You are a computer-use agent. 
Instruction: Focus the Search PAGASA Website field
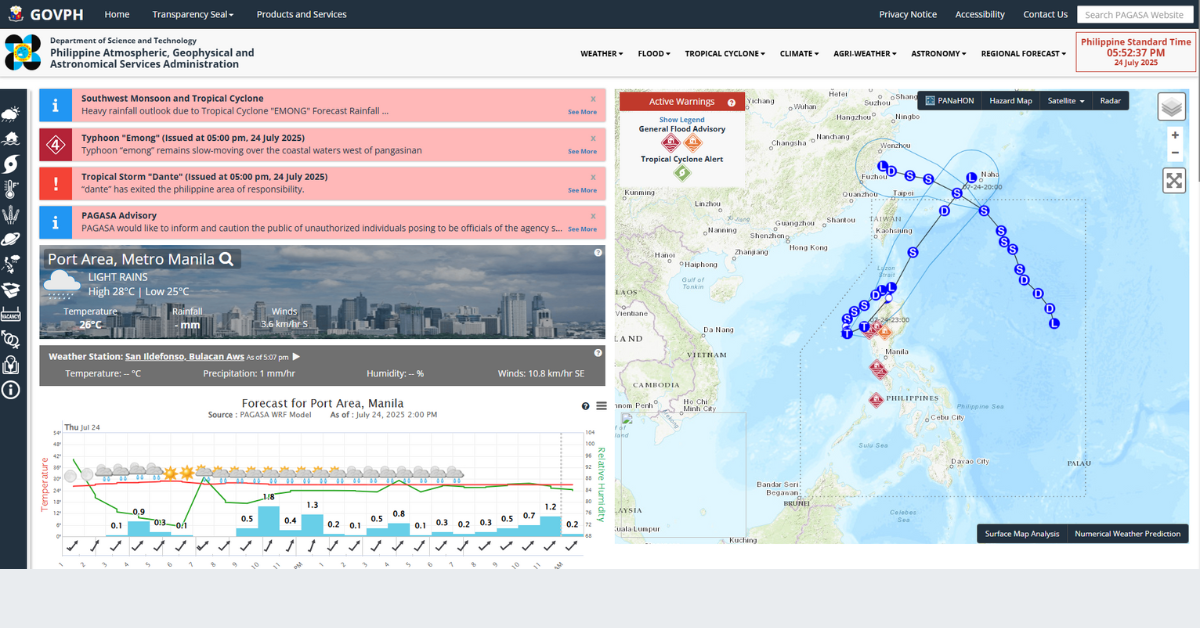click(1135, 14)
